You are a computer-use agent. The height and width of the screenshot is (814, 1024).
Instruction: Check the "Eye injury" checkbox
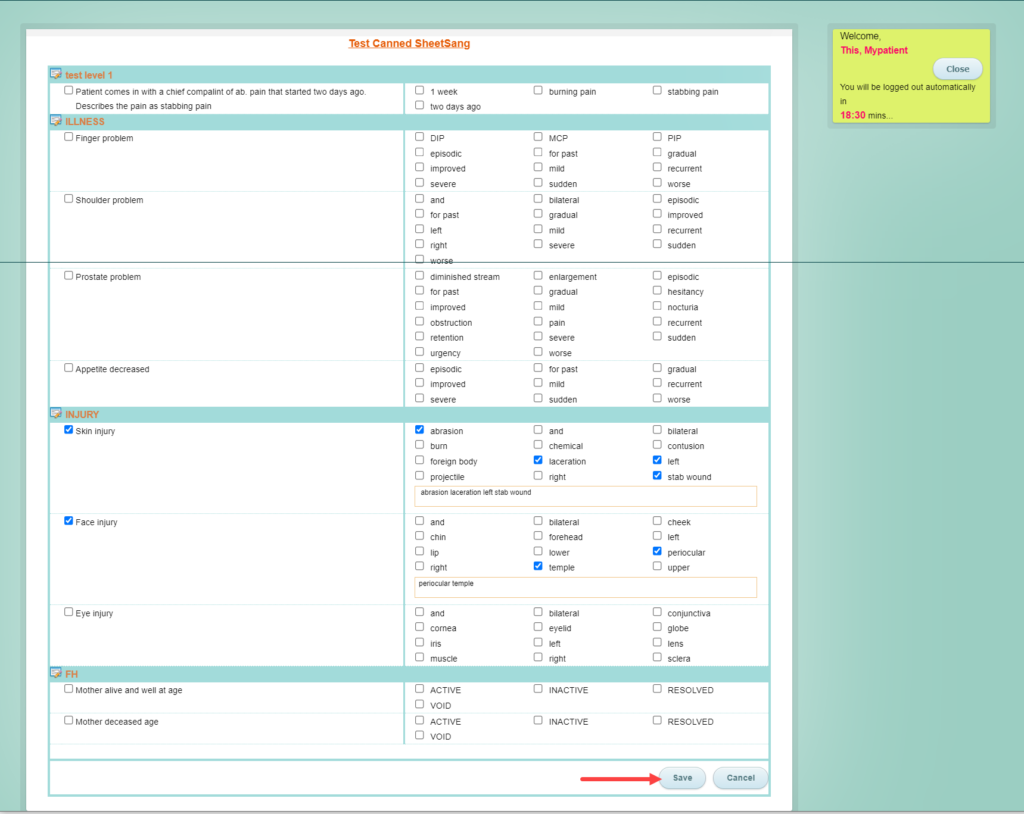68,612
